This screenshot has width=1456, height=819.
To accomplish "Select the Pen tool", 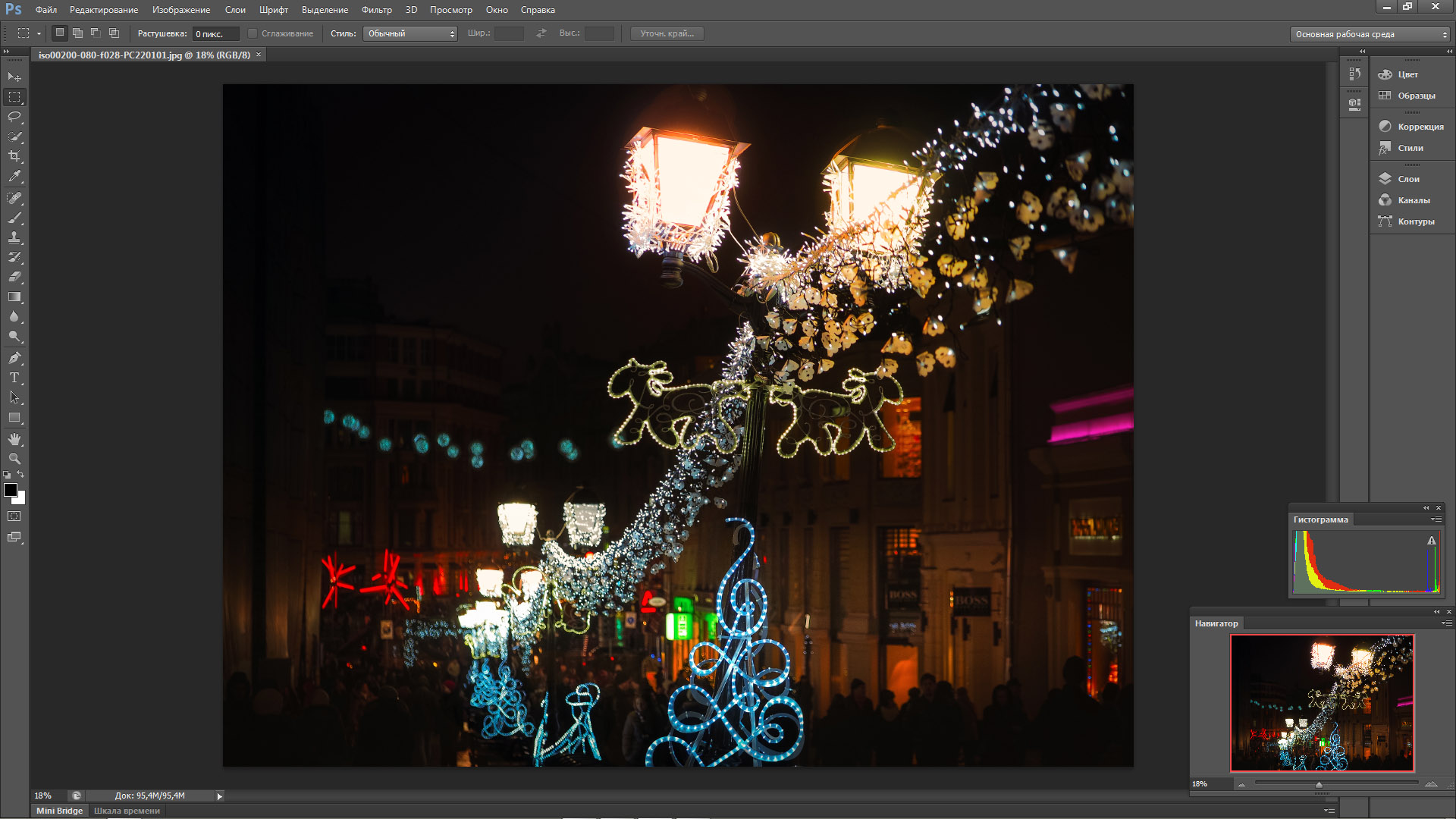I will 14,358.
